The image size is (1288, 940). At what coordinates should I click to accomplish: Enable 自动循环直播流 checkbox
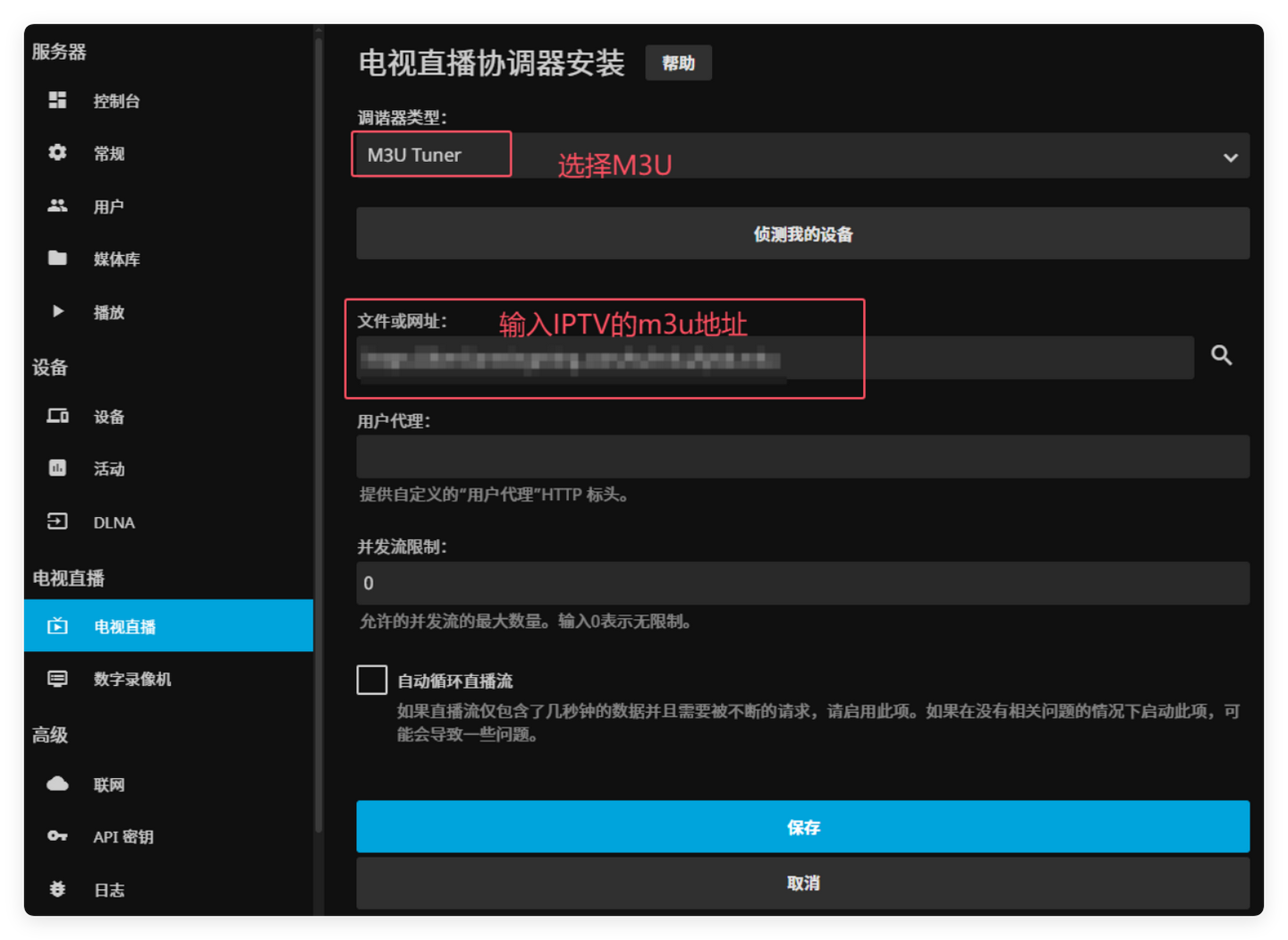[371, 680]
